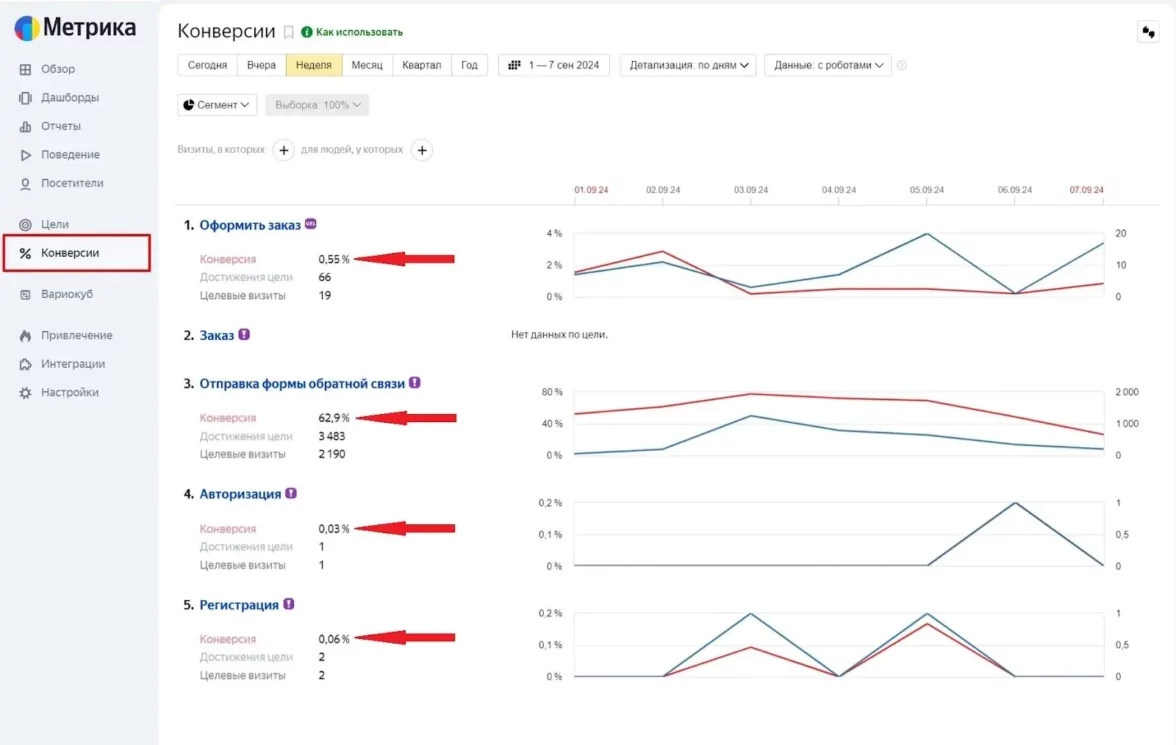The width and height of the screenshot is (1176, 745).
Task: Click the top-right compare icon button
Action: pyautogui.click(x=1148, y=32)
